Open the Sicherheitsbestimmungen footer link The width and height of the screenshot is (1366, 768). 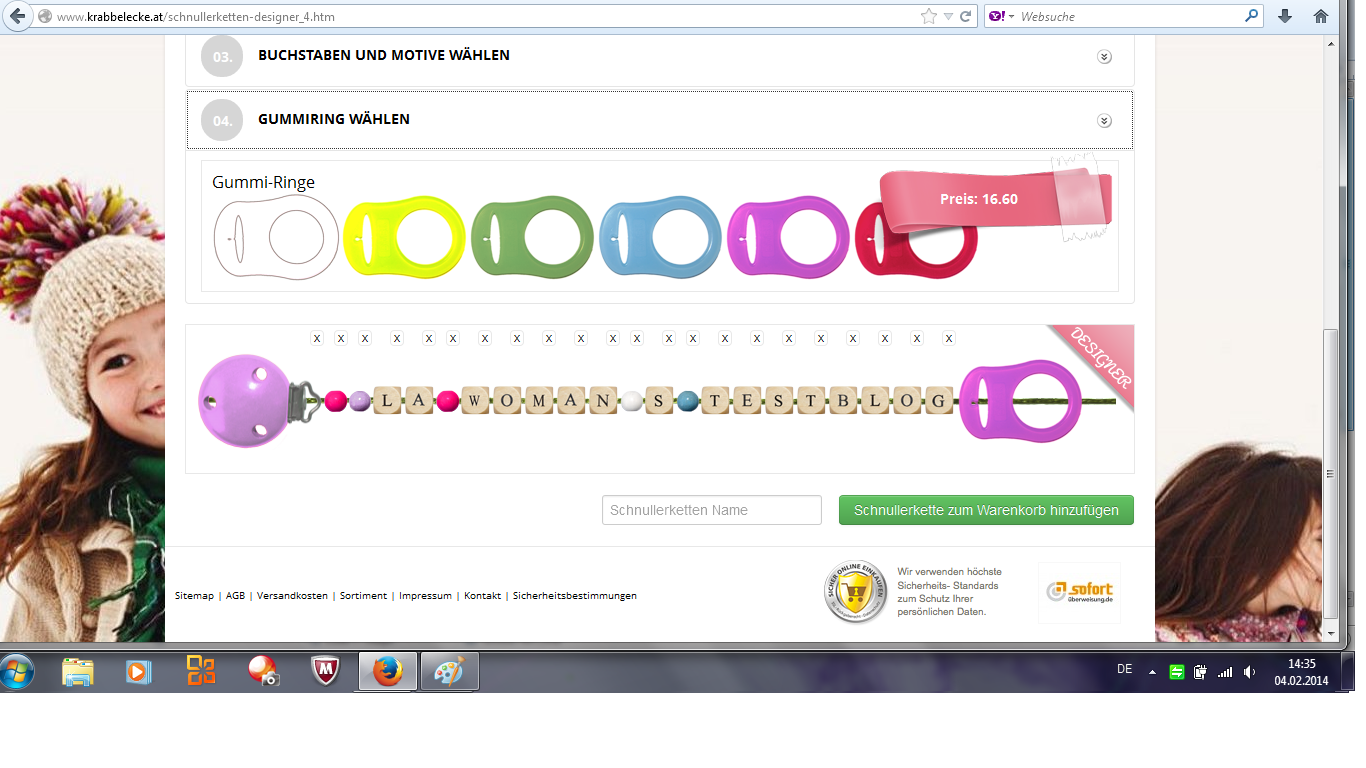(575, 596)
